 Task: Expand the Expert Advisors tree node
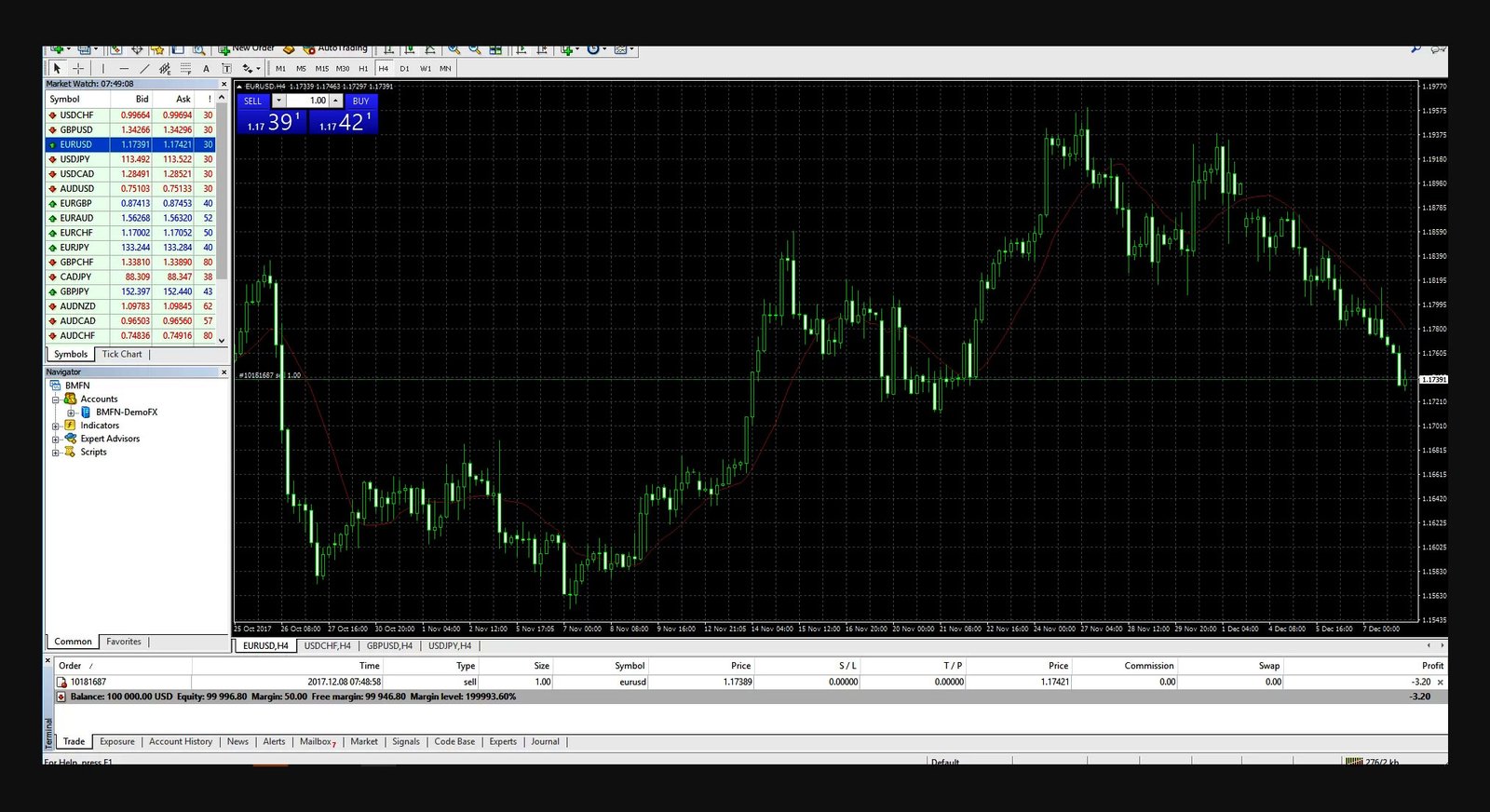point(56,440)
